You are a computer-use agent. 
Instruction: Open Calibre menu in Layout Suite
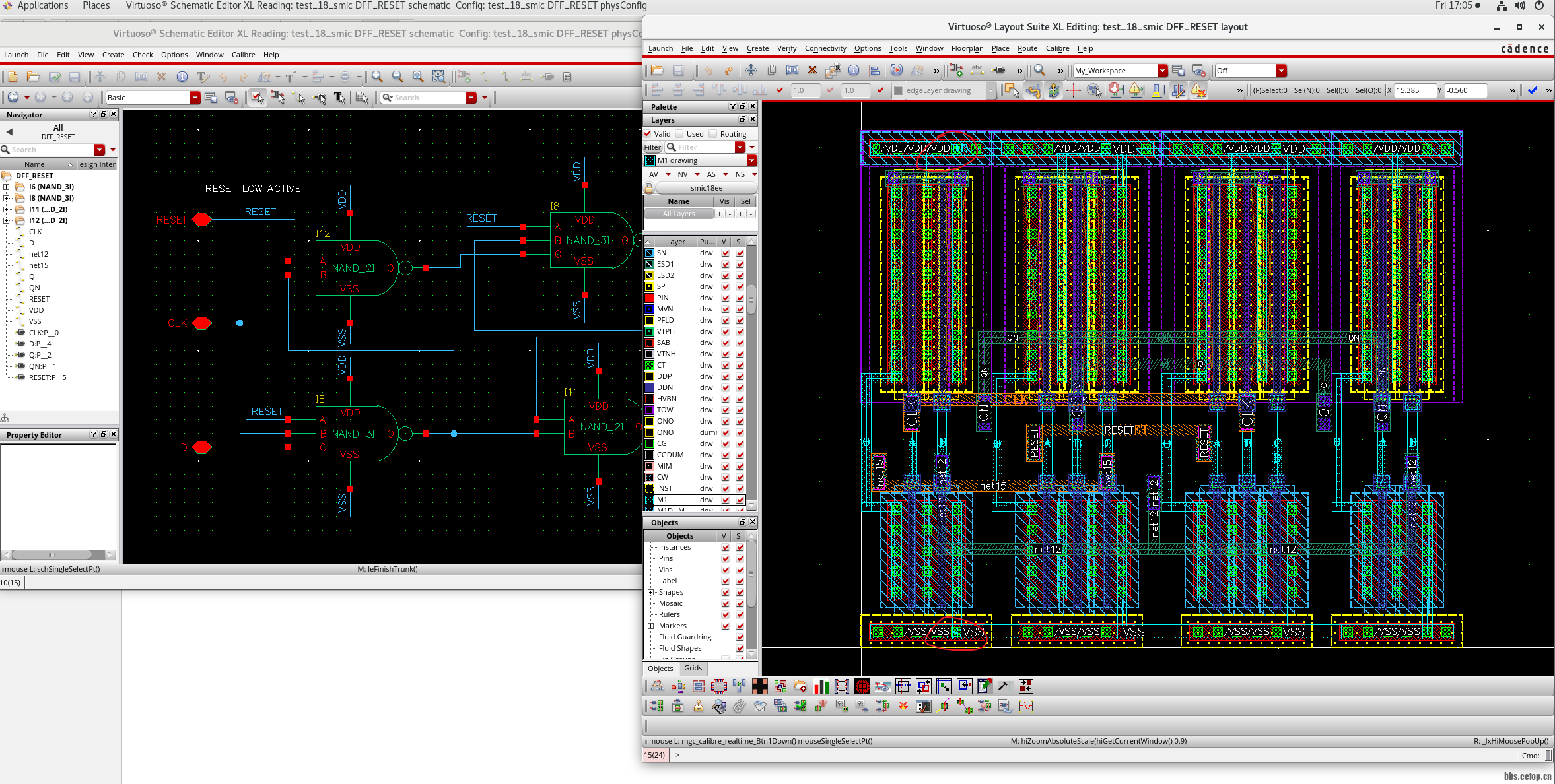pos(1057,48)
